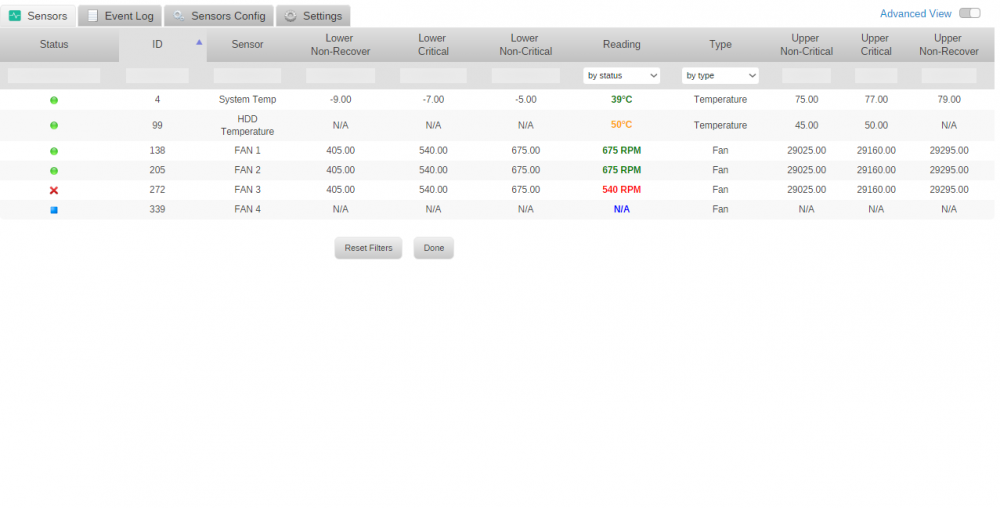The height and width of the screenshot is (508, 1000).
Task: Click the Settings tab gear icon
Action: (x=291, y=16)
